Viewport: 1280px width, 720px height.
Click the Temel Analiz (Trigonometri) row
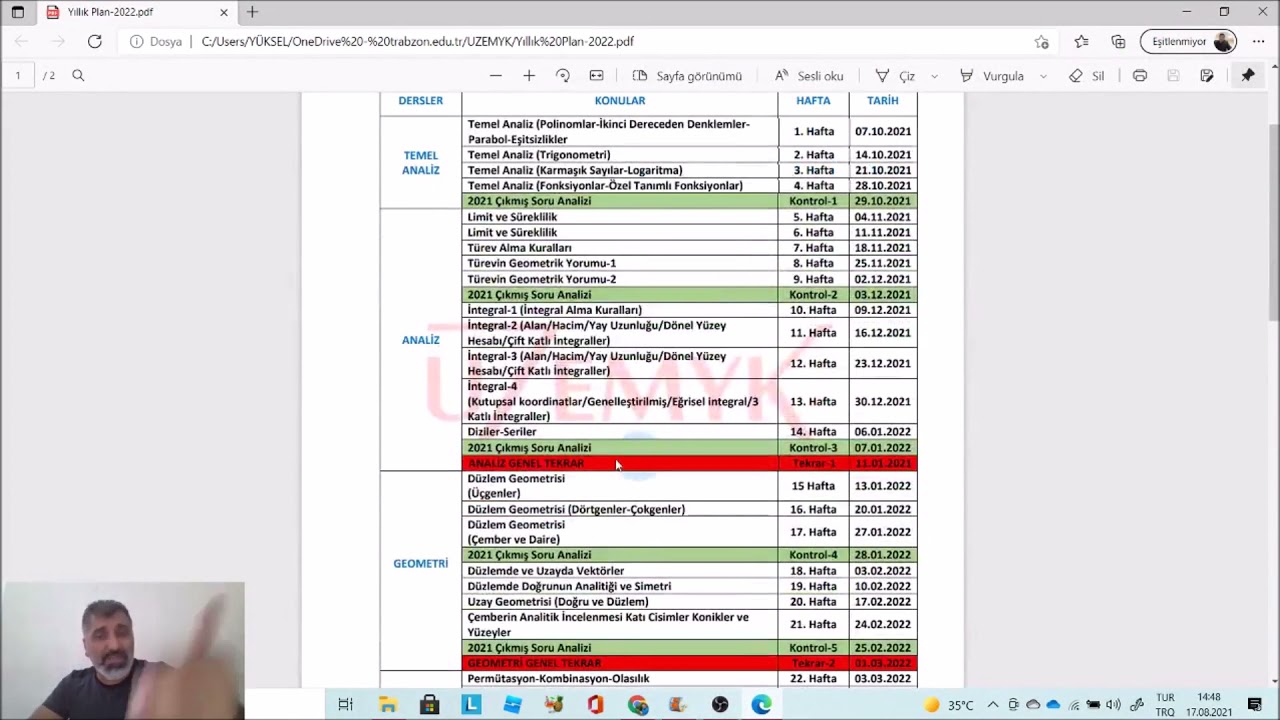(x=620, y=155)
